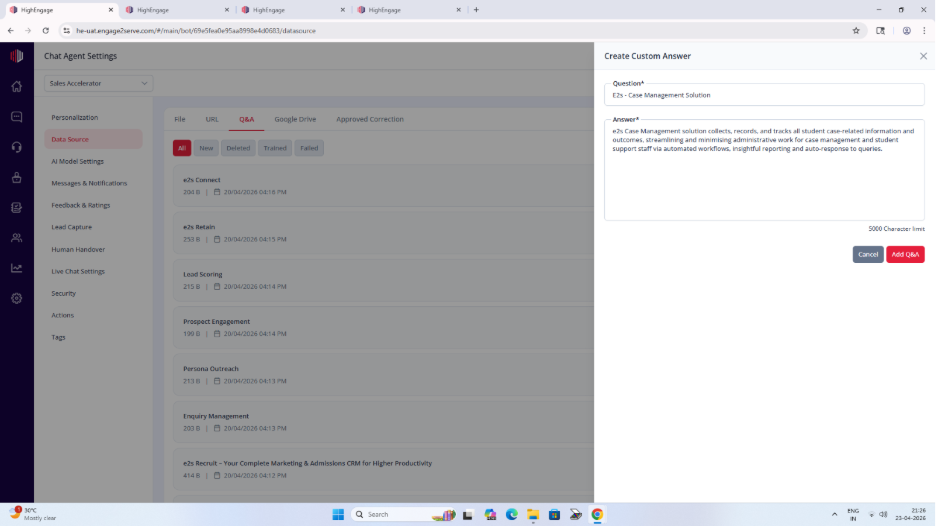Filter Q&A list by New
936x526 pixels.
click(x=206, y=148)
